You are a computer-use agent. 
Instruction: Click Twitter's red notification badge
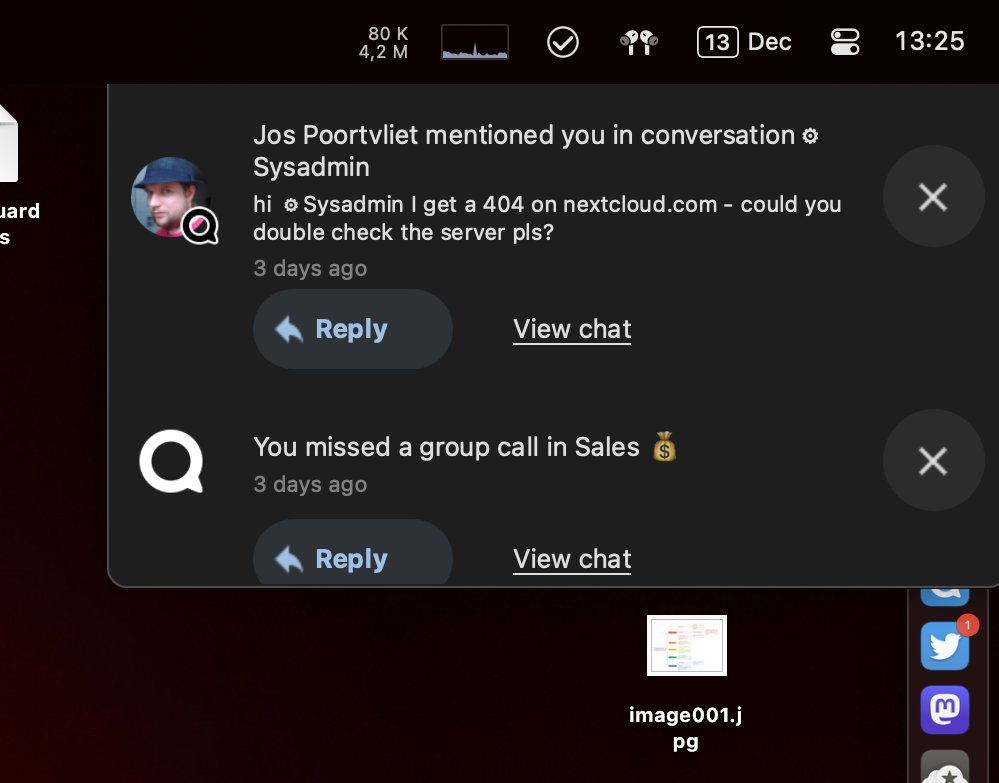(967, 625)
